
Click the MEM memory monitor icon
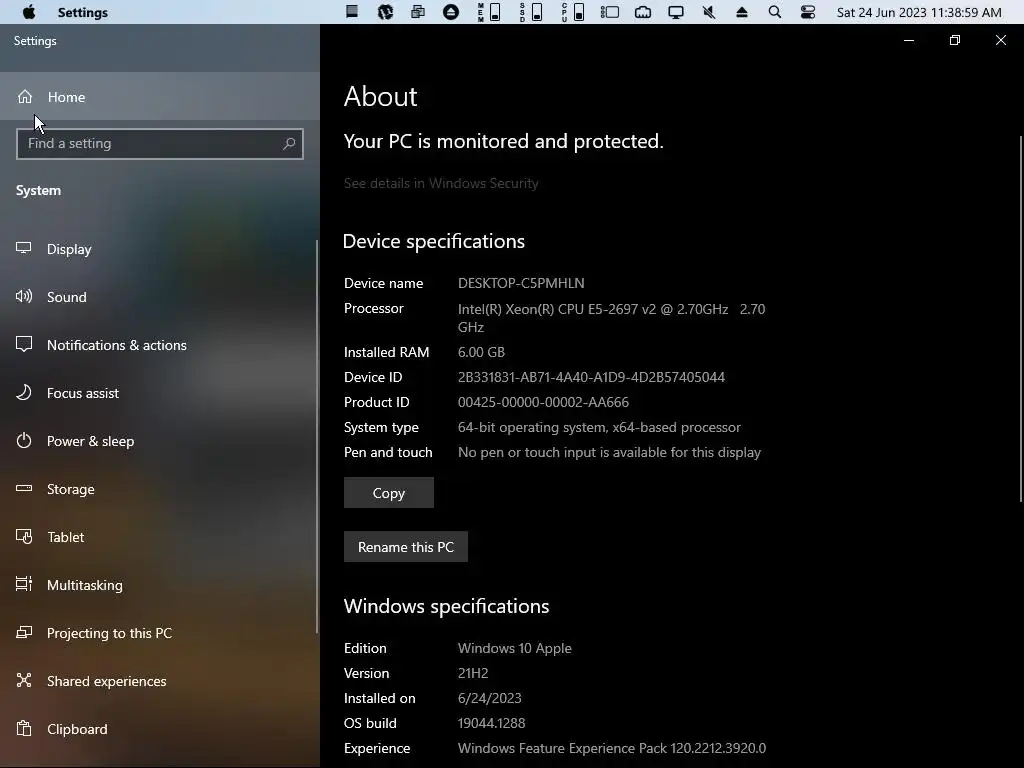coord(489,12)
